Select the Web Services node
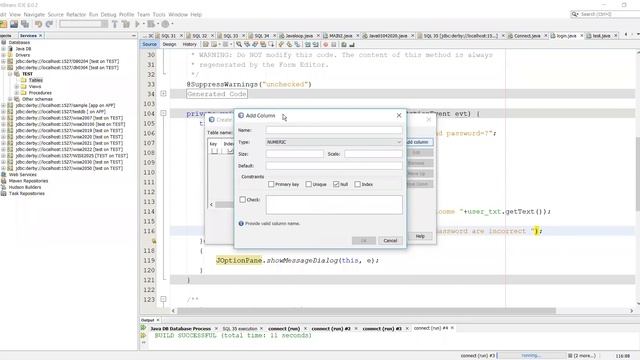 tap(22, 175)
